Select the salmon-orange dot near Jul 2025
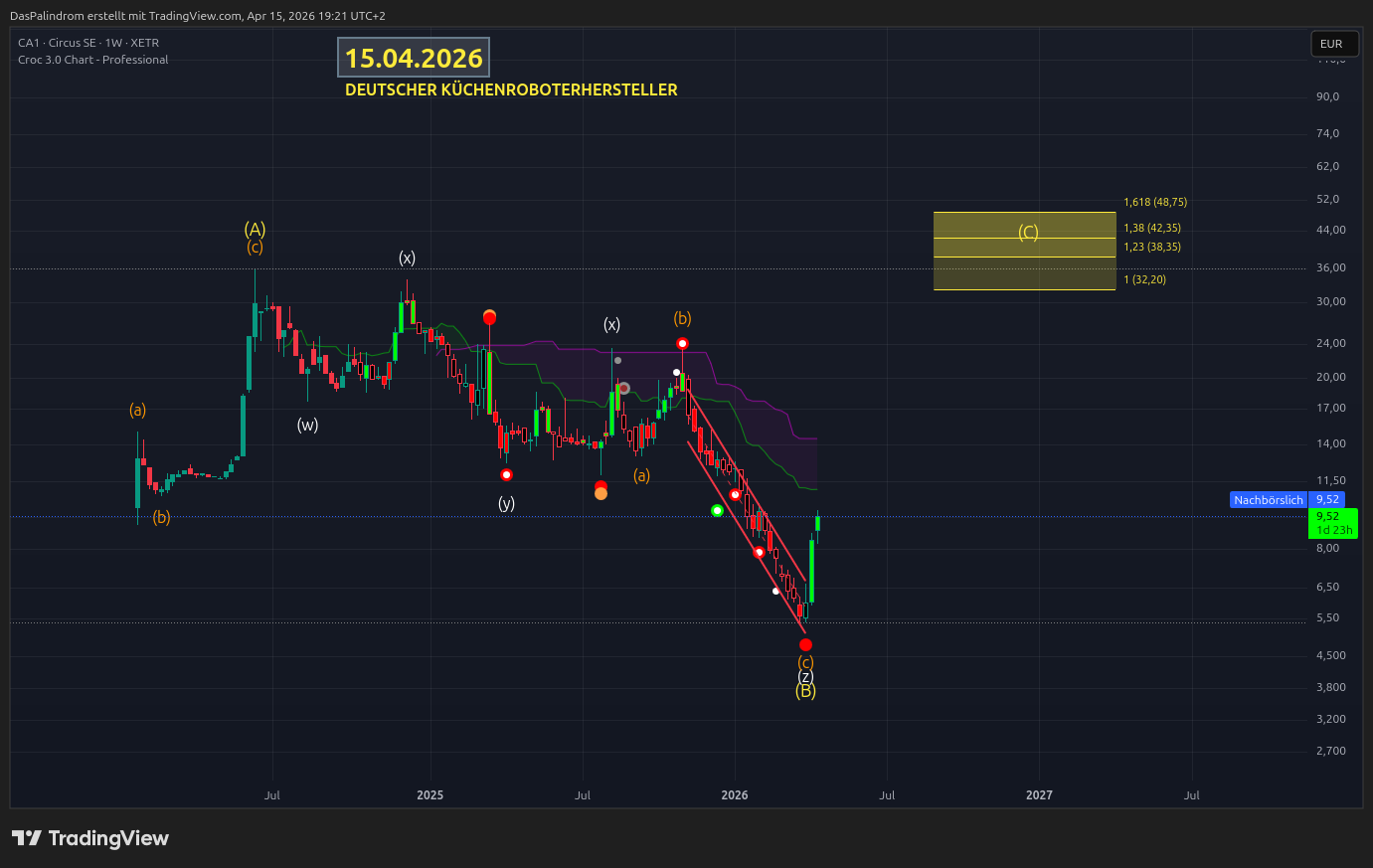Viewport: 1373px width, 868px height. 601,493
